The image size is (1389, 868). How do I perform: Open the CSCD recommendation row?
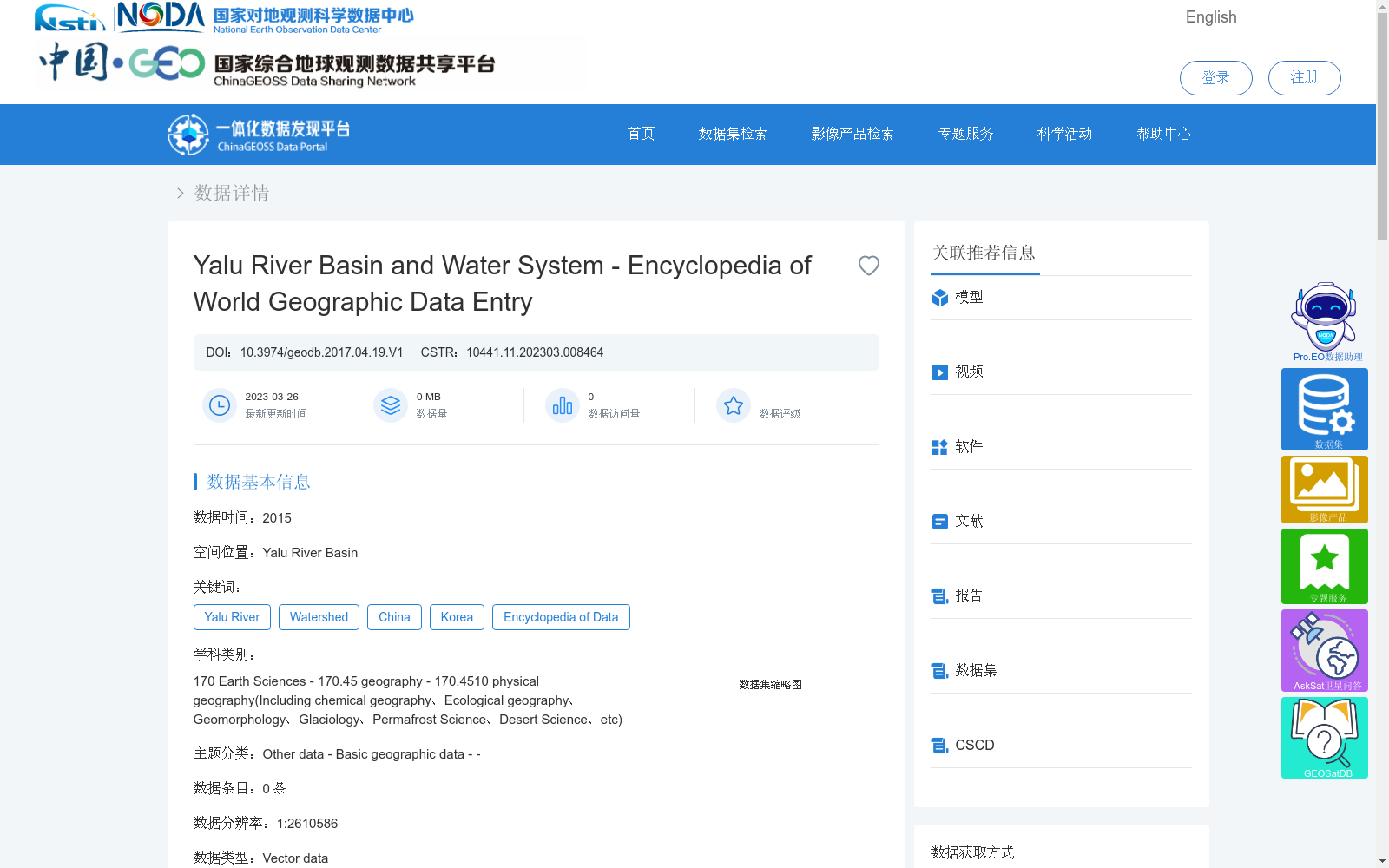1062,746
